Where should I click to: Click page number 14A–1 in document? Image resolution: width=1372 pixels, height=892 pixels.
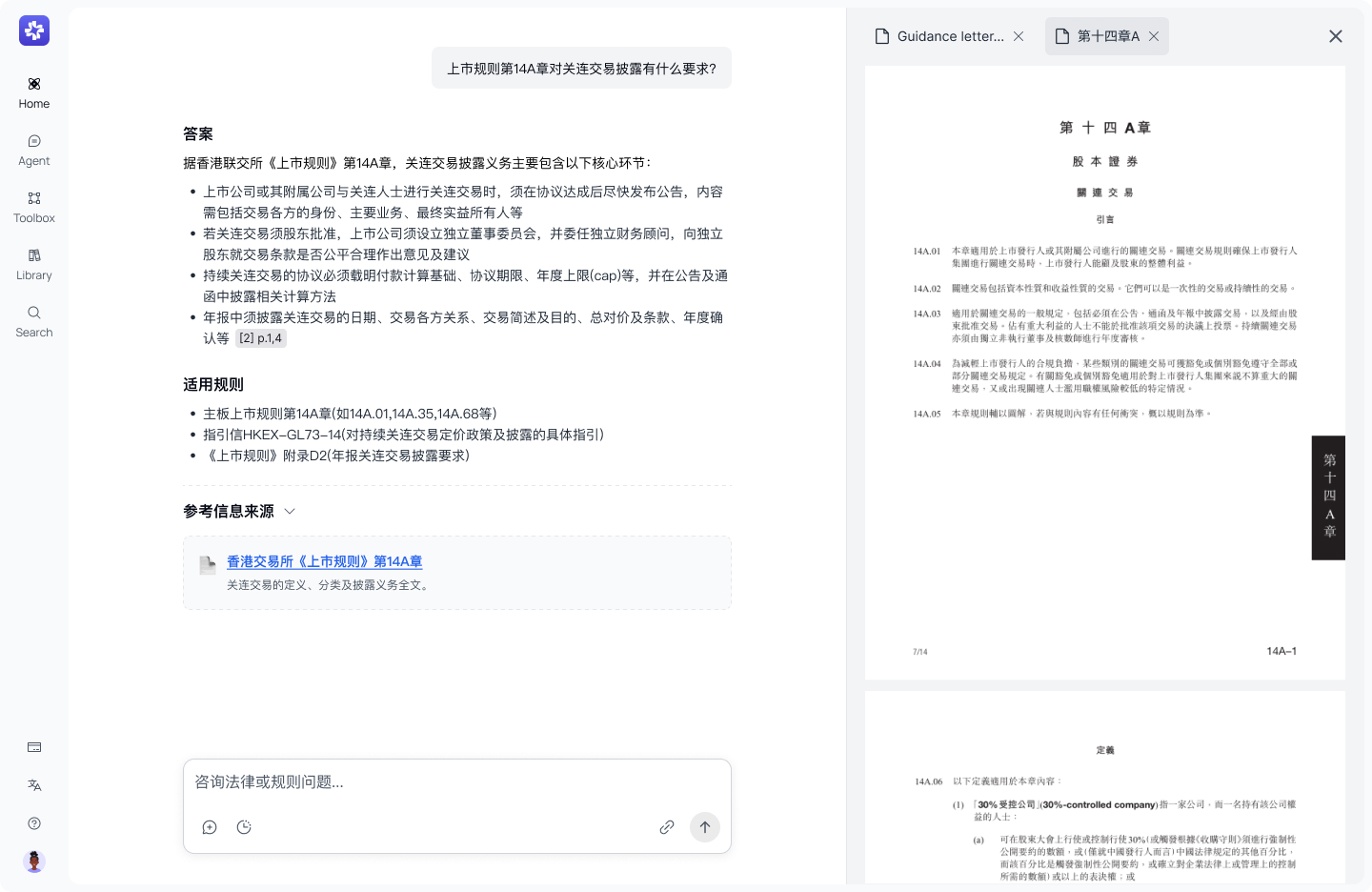(1281, 651)
